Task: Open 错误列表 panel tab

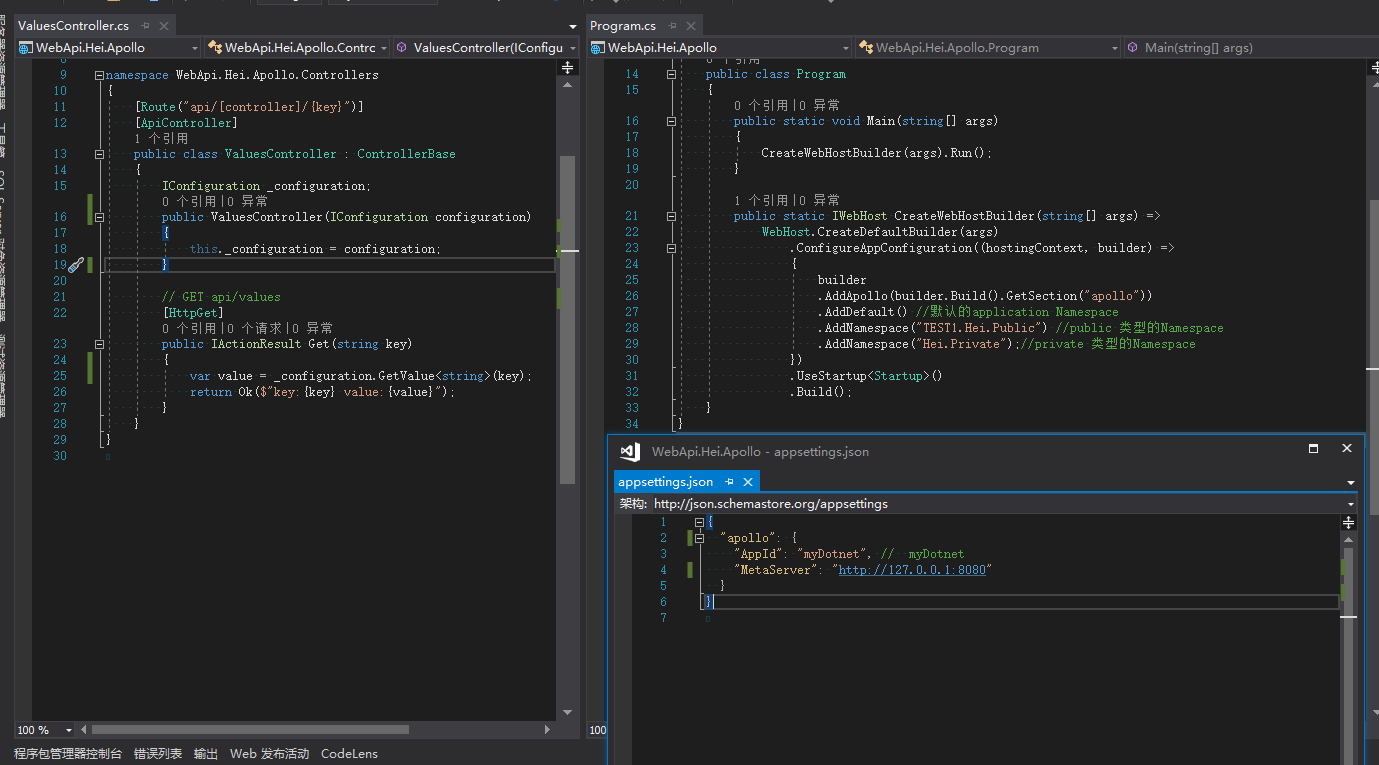Action: (158, 754)
